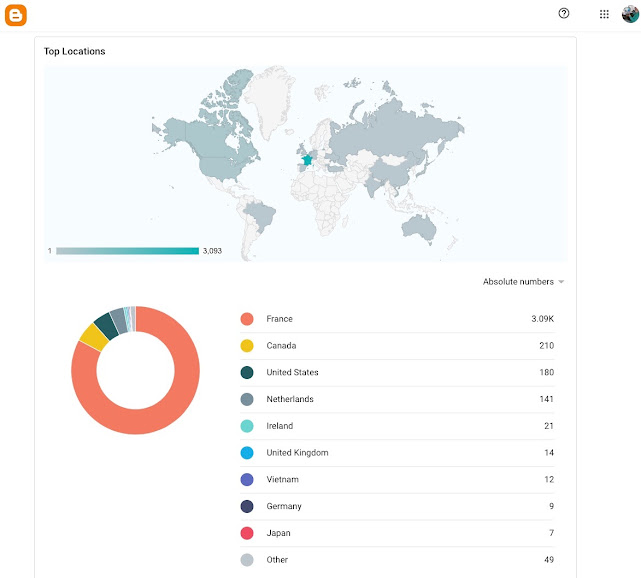Click the 141 value for Netherlands

point(547,399)
